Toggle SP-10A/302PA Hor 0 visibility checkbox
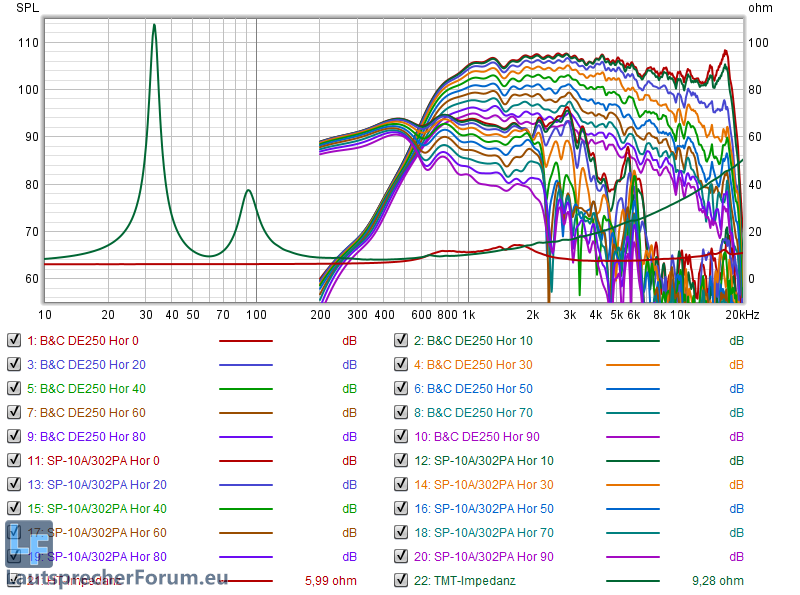The image size is (800, 595). point(14,461)
